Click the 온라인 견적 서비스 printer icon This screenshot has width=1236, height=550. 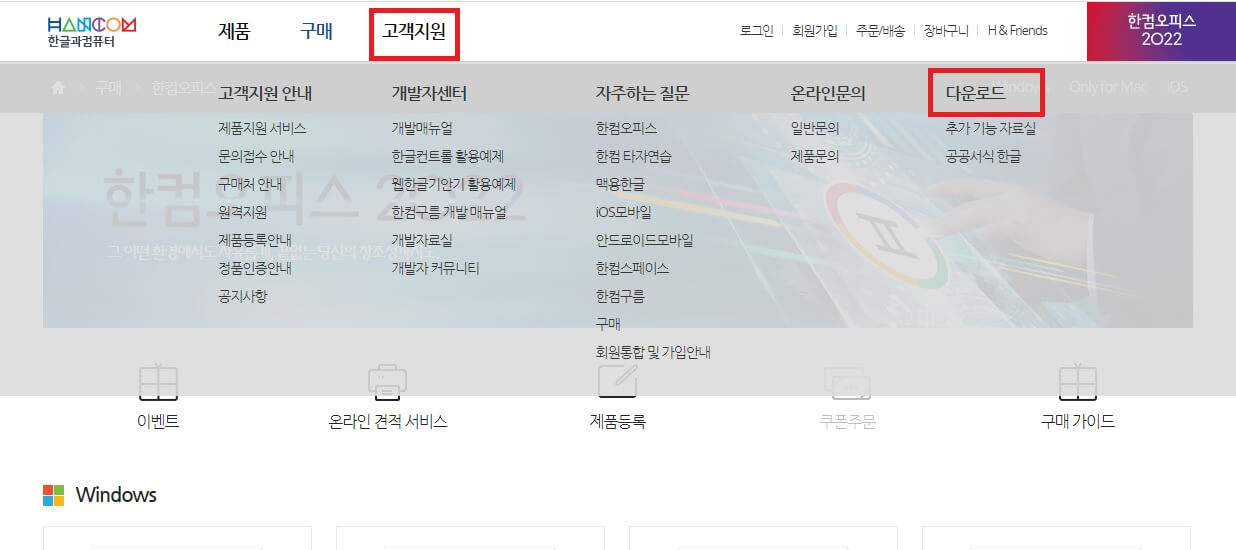coord(387,382)
